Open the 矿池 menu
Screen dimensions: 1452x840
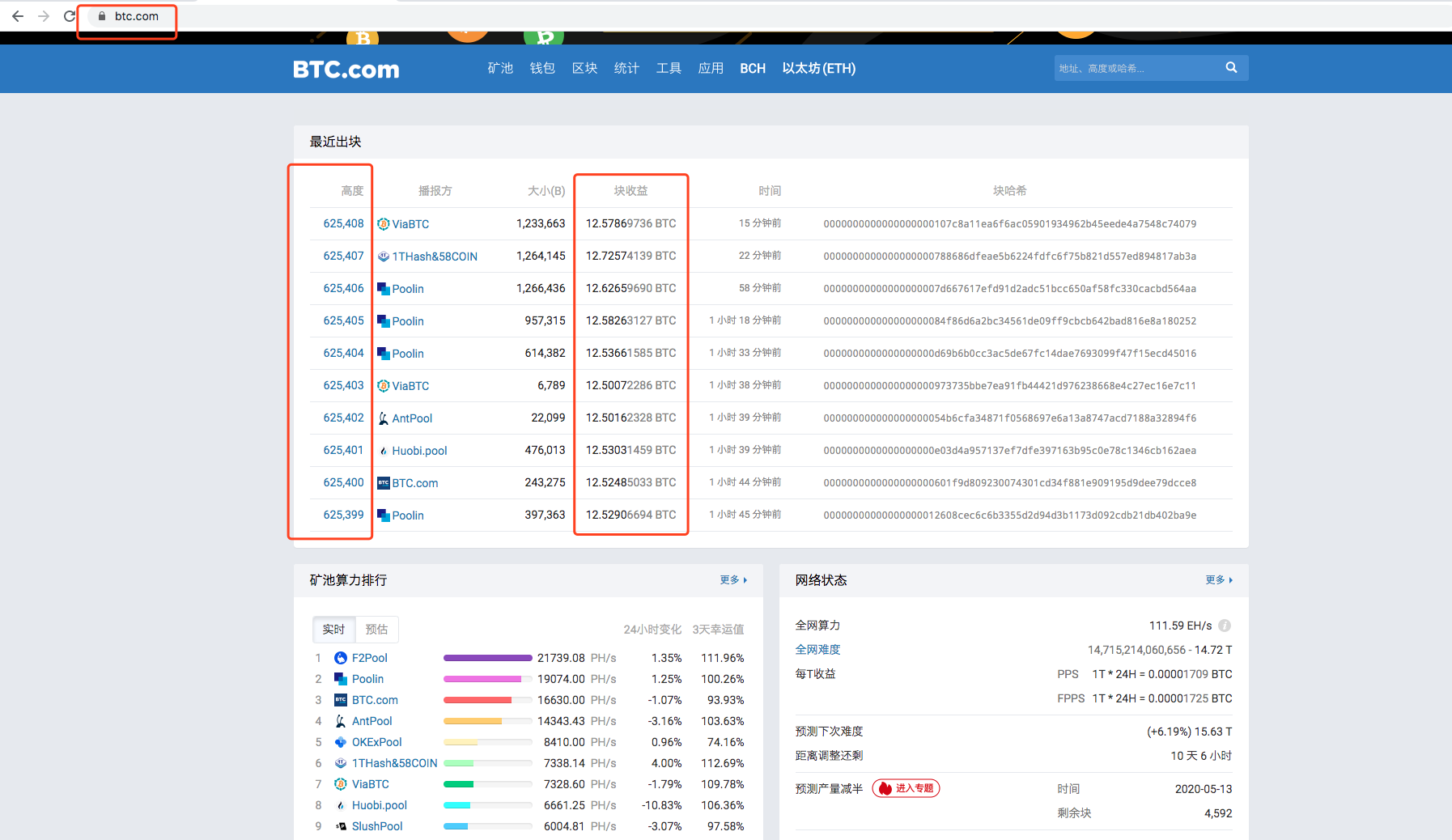[x=500, y=68]
